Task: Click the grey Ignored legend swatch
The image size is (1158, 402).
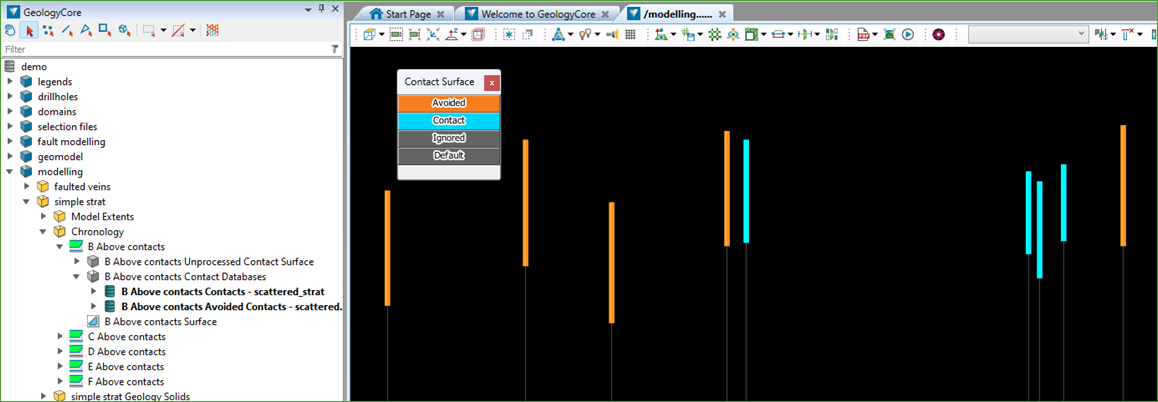Action: click(449, 137)
